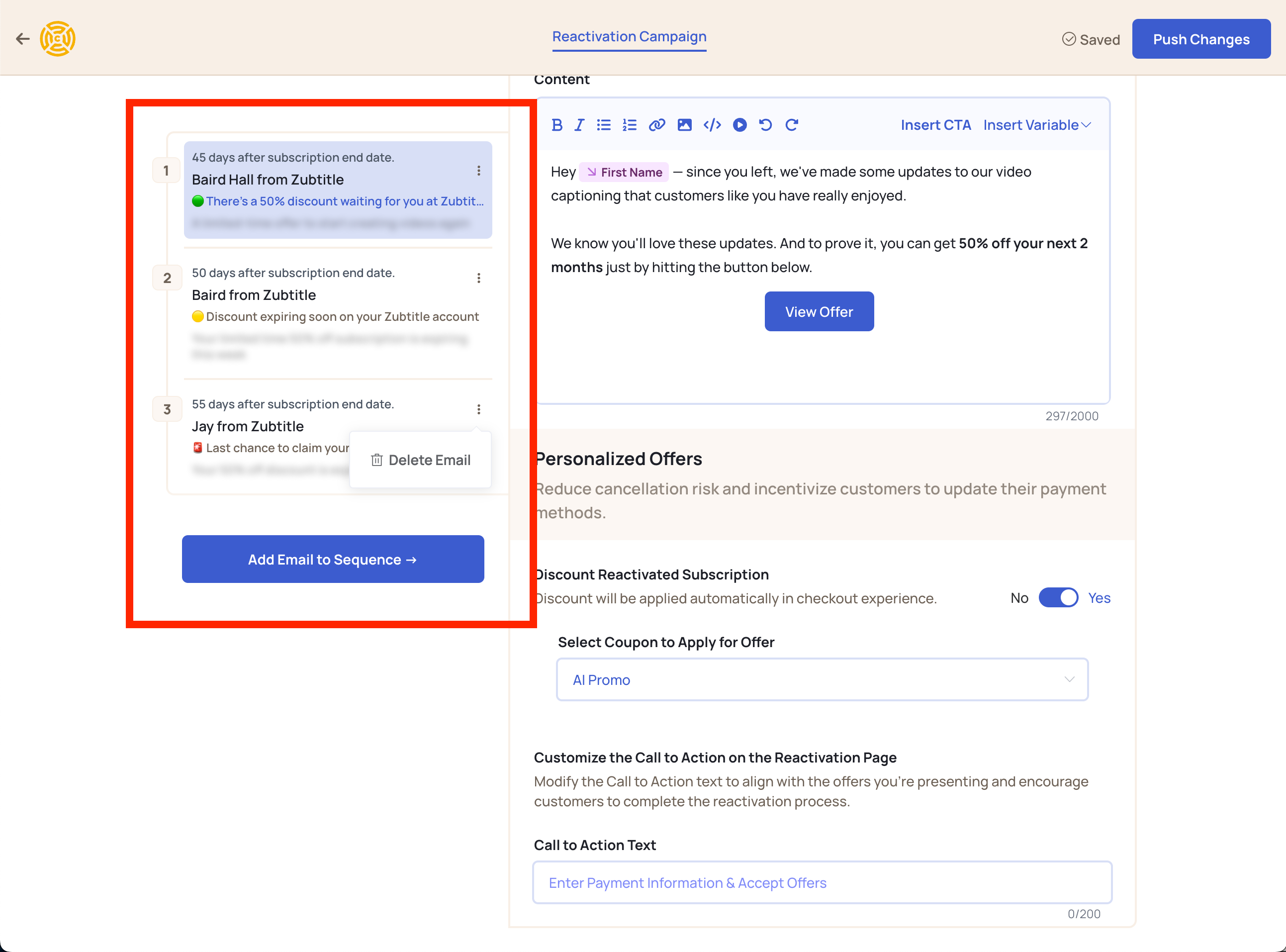This screenshot has height=952, width=1286.
Task: Open options menu for the first sequence email
Action: pos(478,171)
